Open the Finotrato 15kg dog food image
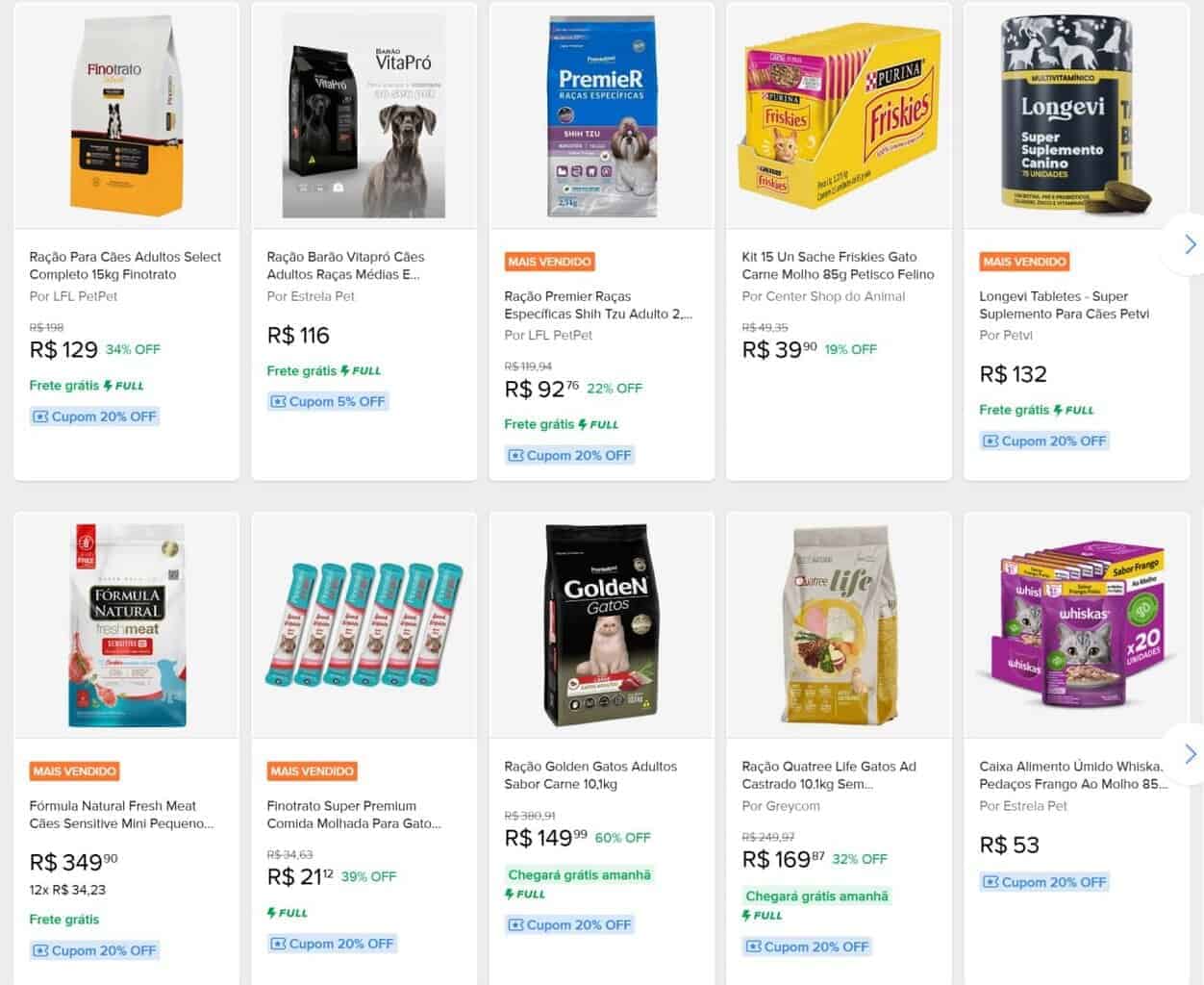 (x=127, y=116)
